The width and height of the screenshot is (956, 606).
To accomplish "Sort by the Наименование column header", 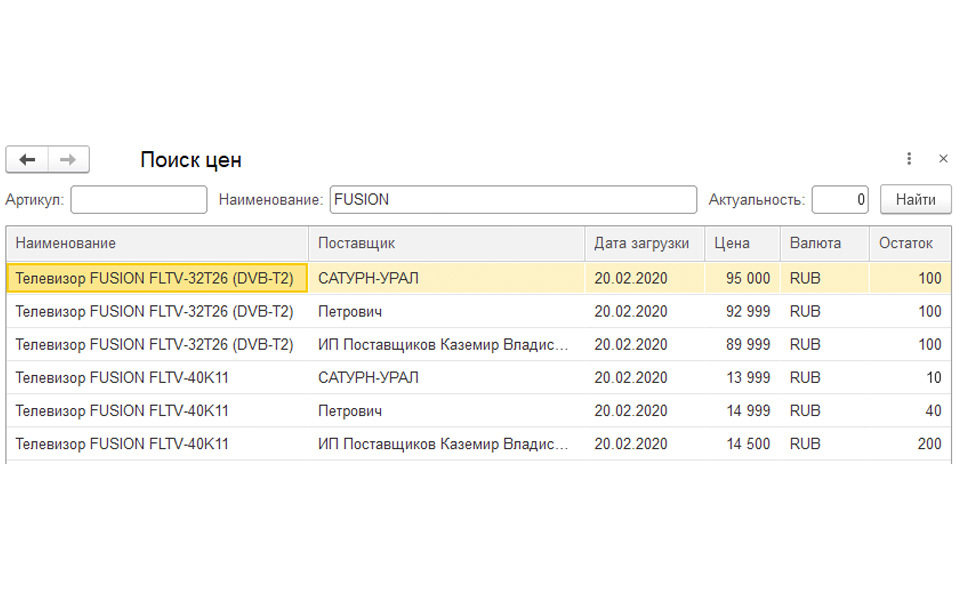I will click(157, 243).
